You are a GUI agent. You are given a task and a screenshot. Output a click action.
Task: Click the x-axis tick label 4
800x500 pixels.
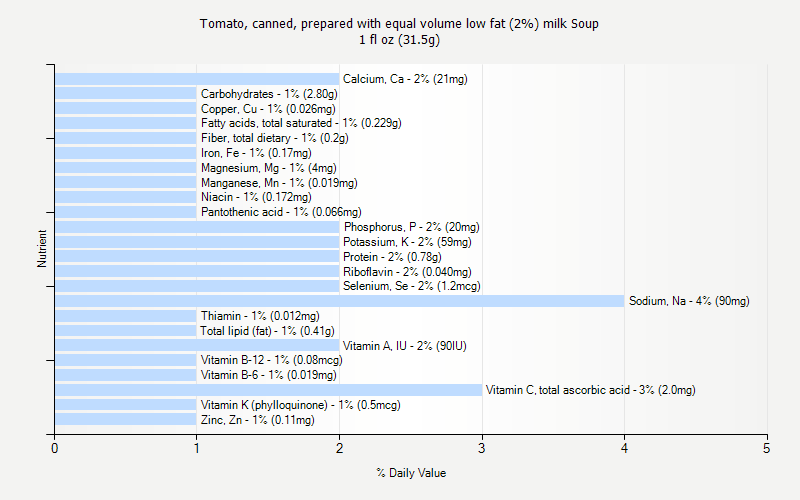point(624,448)
